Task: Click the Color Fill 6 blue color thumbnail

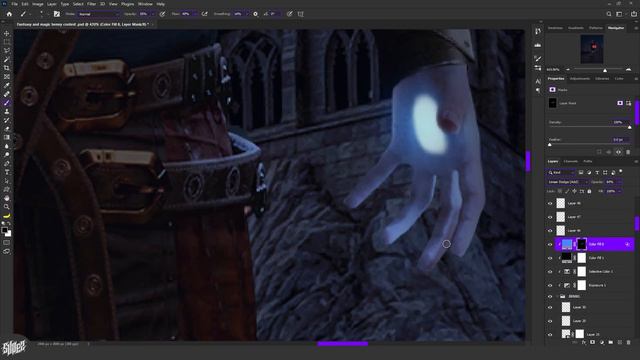Action: [567, 244]
